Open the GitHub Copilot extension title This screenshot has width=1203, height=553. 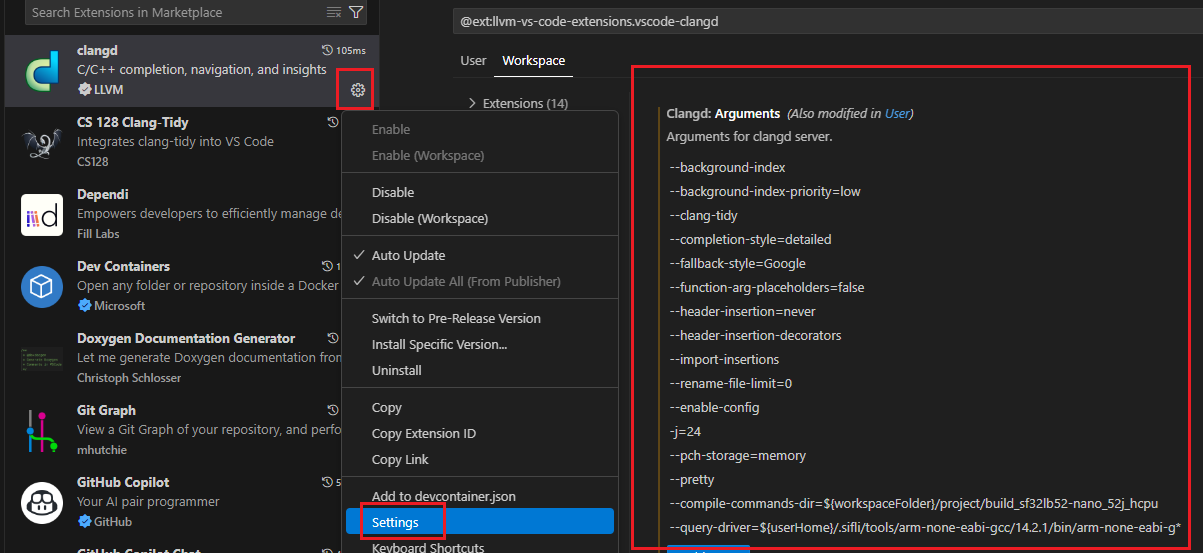(123, 482)
